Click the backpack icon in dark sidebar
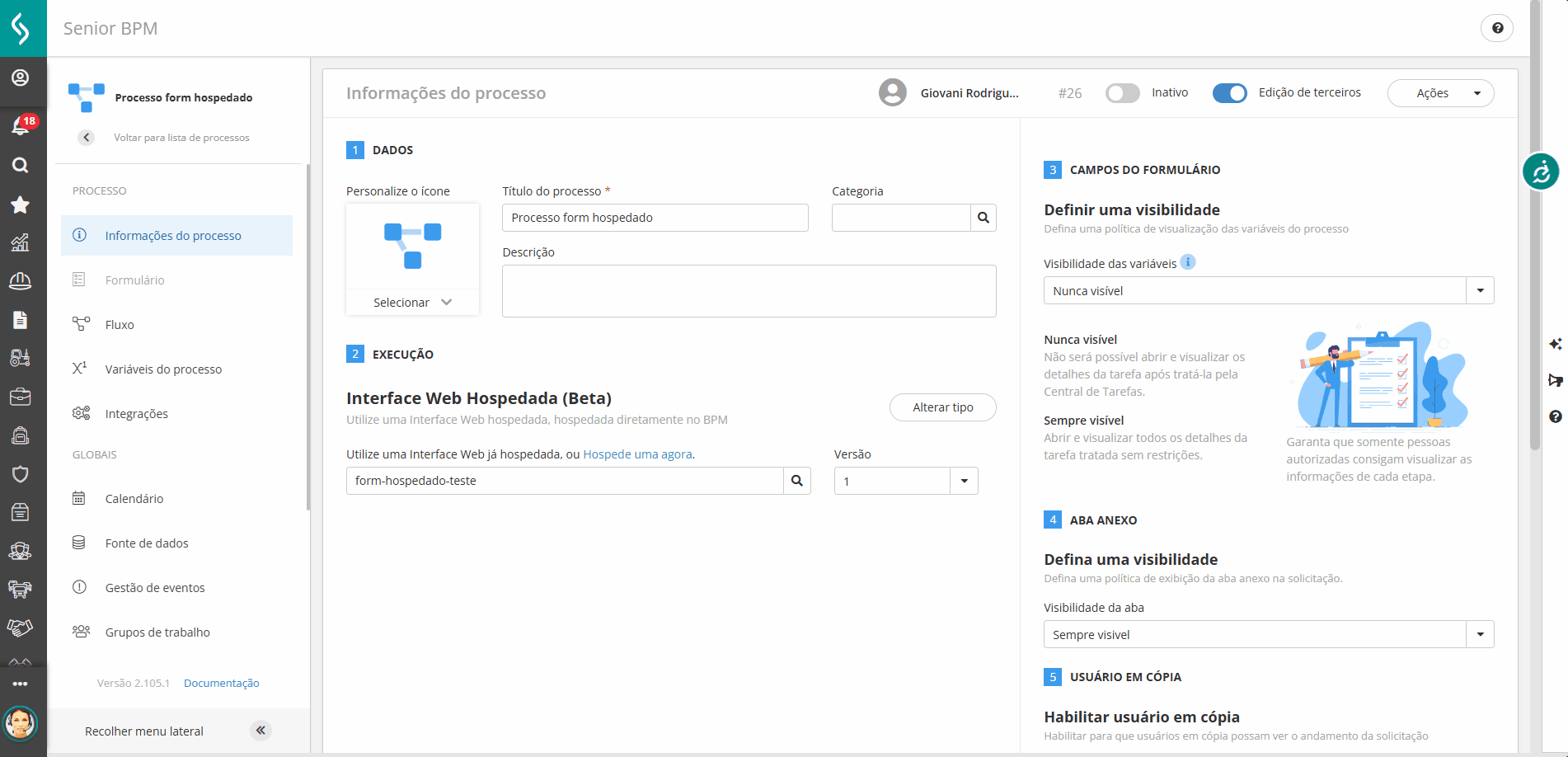 point(21,435)
